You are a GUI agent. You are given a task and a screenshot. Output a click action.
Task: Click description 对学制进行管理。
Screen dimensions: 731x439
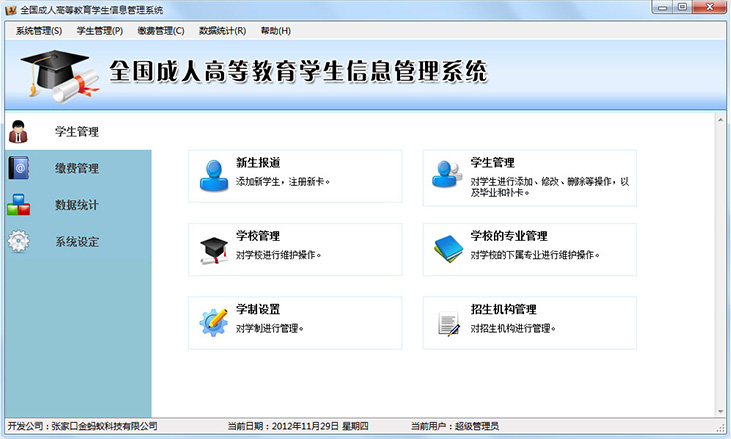click(269, 329)
